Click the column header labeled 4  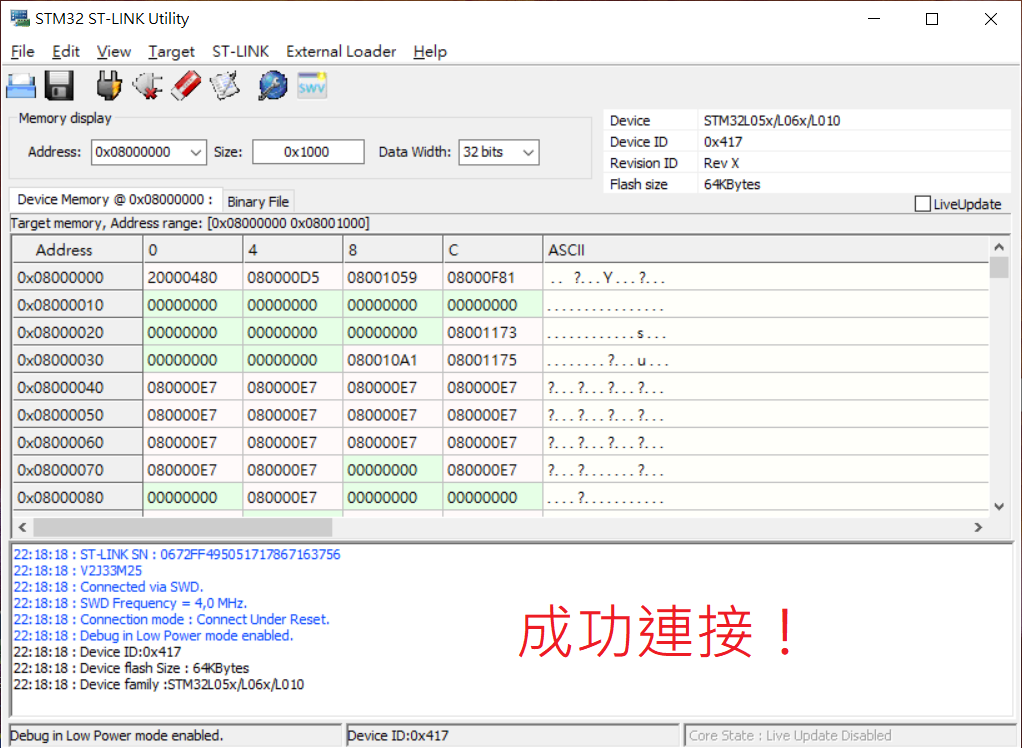point(293,250)
